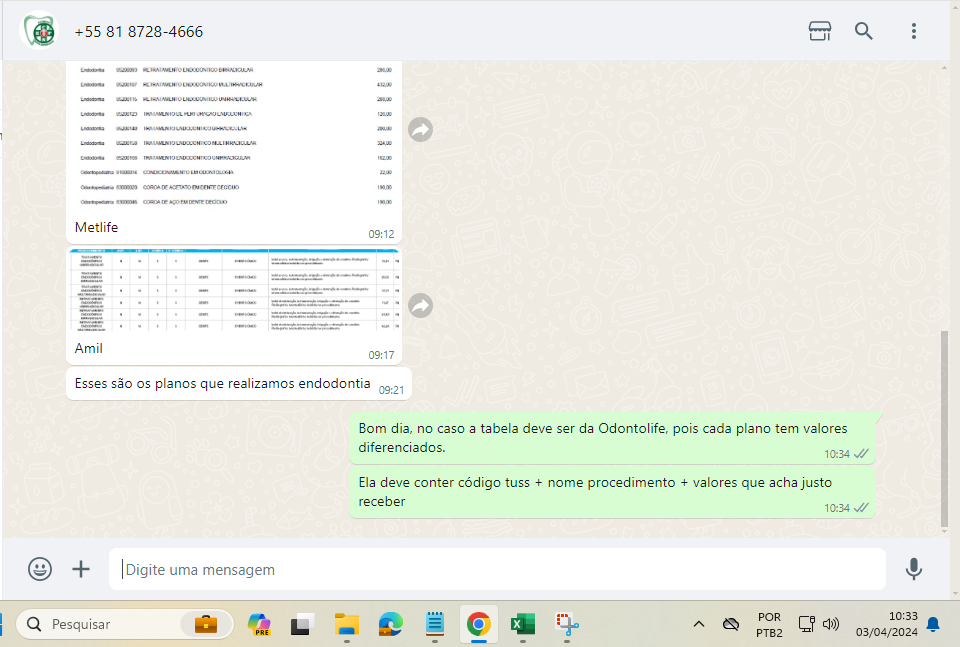The image size is (960, 647).
Task: Open contact info for +55 81 8728-4666
Action: (x=139, y=32)
